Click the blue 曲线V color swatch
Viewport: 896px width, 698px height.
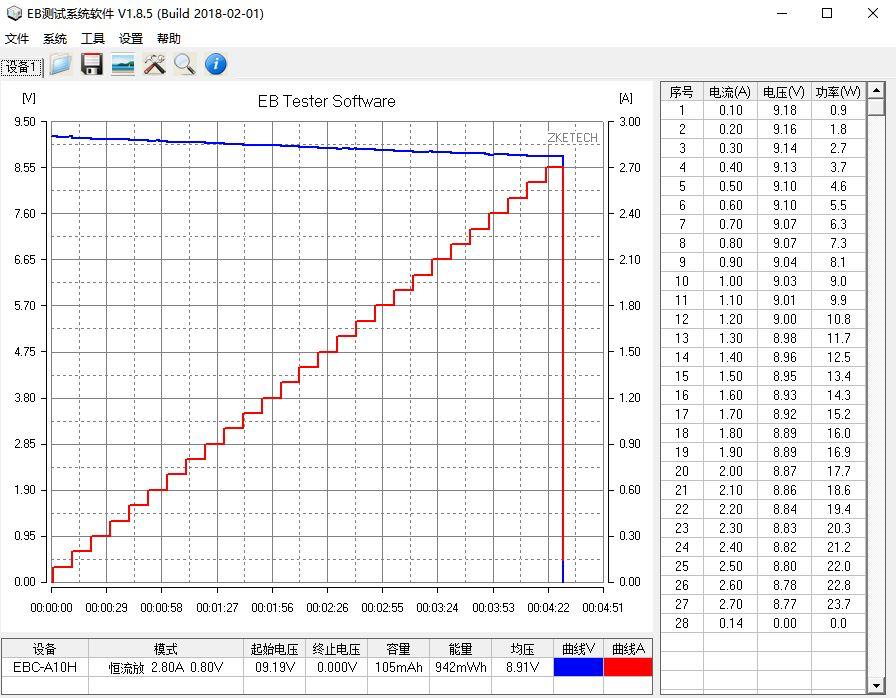pyautogui.click(x=578, y=667)
